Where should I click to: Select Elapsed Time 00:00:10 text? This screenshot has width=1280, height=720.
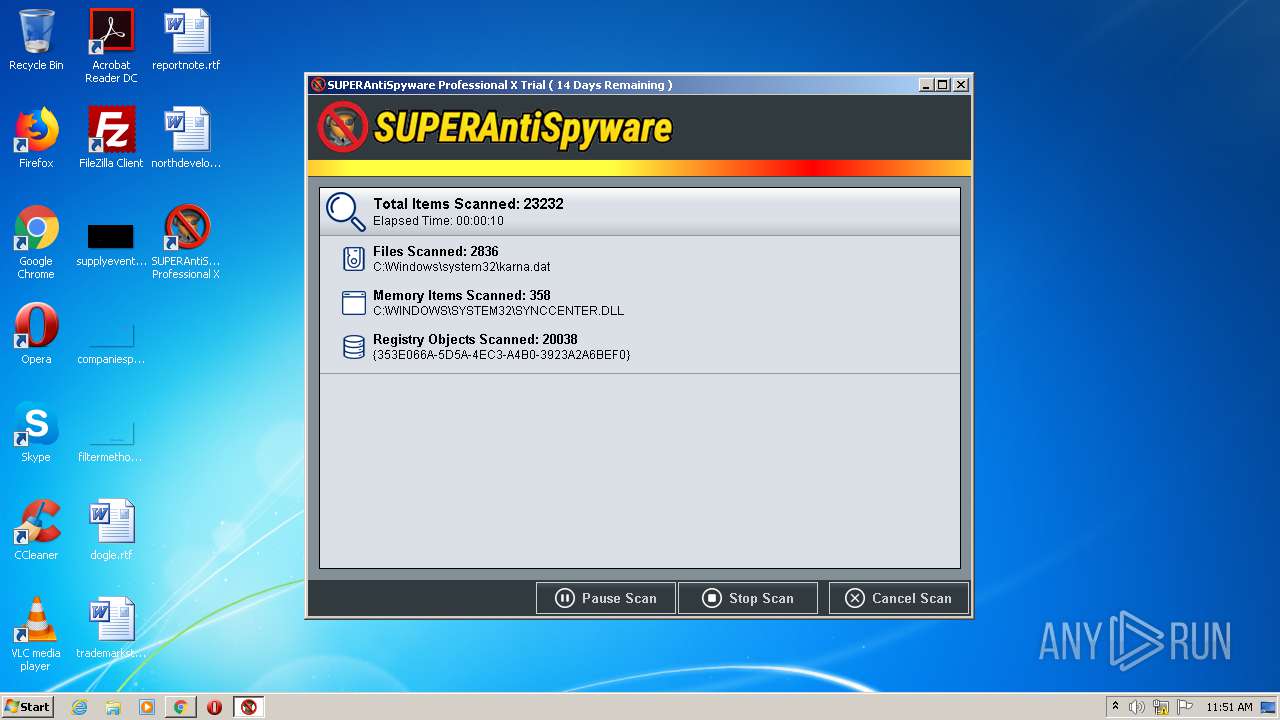pyautogui.click(x=438, y=221)
